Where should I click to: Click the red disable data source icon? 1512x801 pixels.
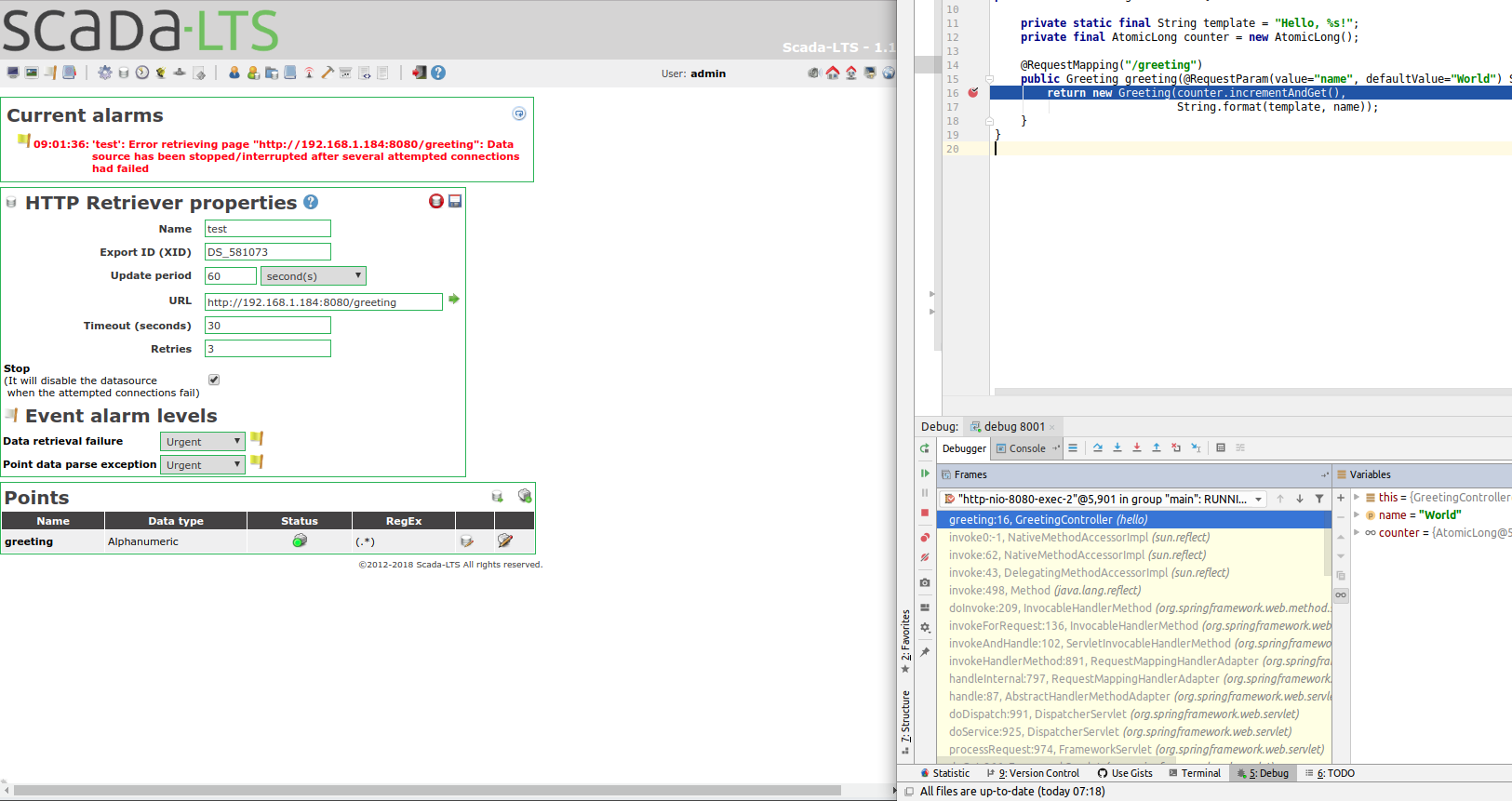point(435,201)
